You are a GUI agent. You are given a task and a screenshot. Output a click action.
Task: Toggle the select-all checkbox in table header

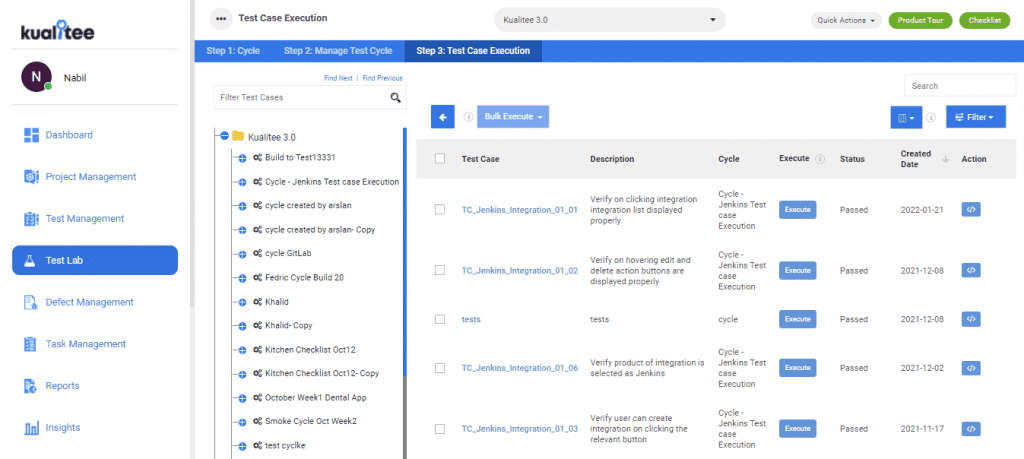click(440, 159)
